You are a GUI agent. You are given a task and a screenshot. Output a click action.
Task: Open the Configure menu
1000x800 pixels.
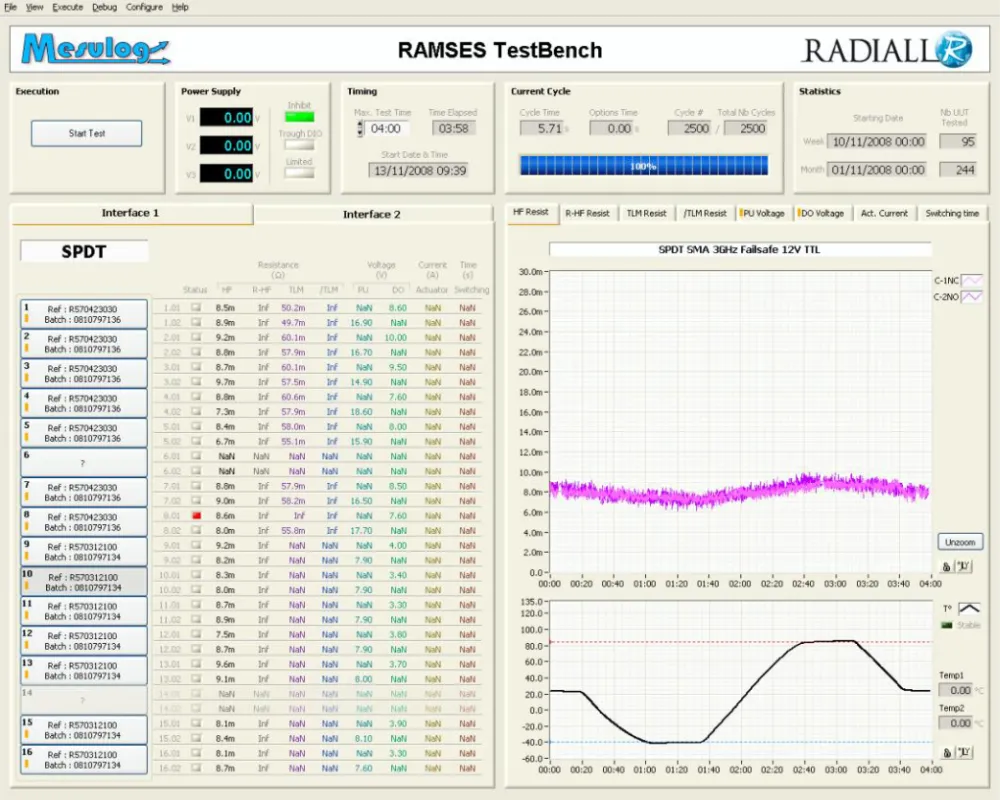tap(144, 7)
